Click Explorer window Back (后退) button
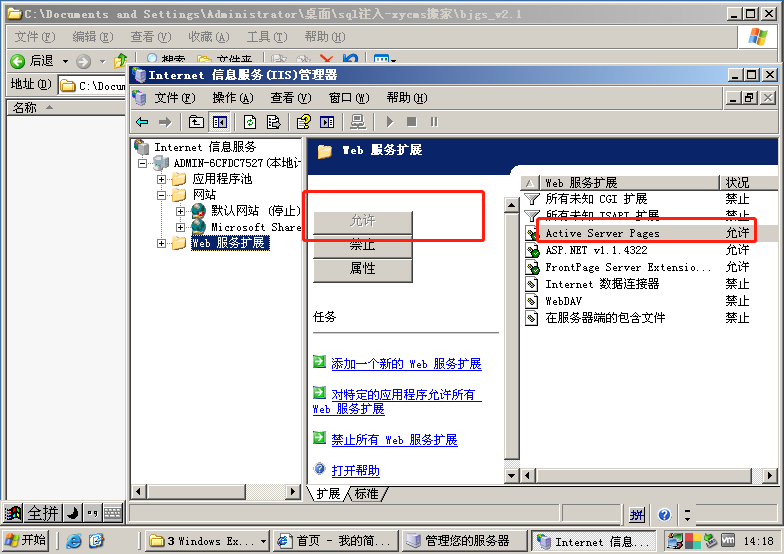This screenshot has width=784, height=554. 32,61
